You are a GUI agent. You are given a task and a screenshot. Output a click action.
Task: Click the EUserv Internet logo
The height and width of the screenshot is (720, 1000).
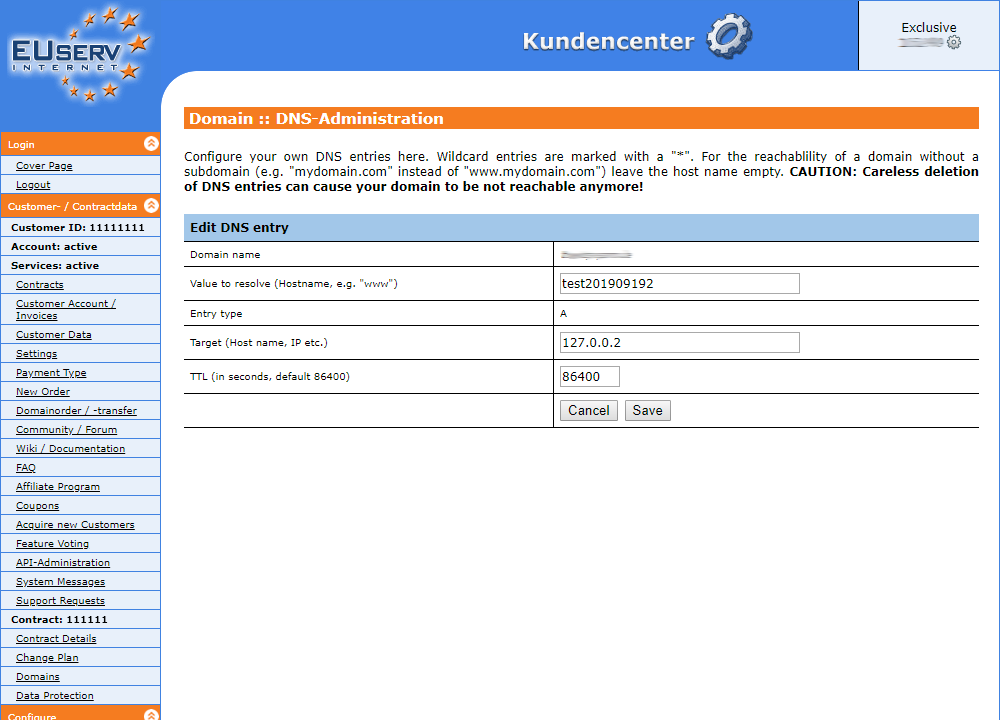tap(80, 54)
